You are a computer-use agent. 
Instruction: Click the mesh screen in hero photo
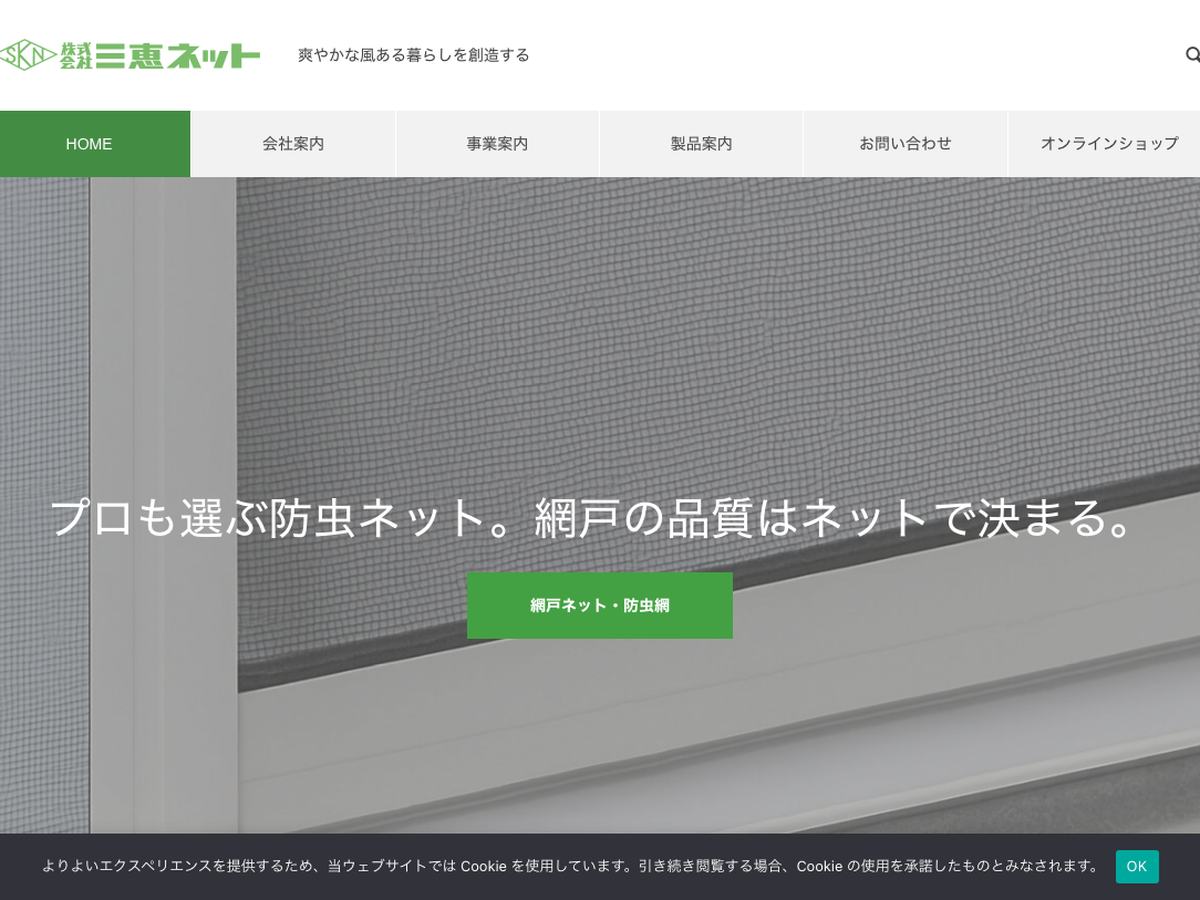[x=700, y=330]
